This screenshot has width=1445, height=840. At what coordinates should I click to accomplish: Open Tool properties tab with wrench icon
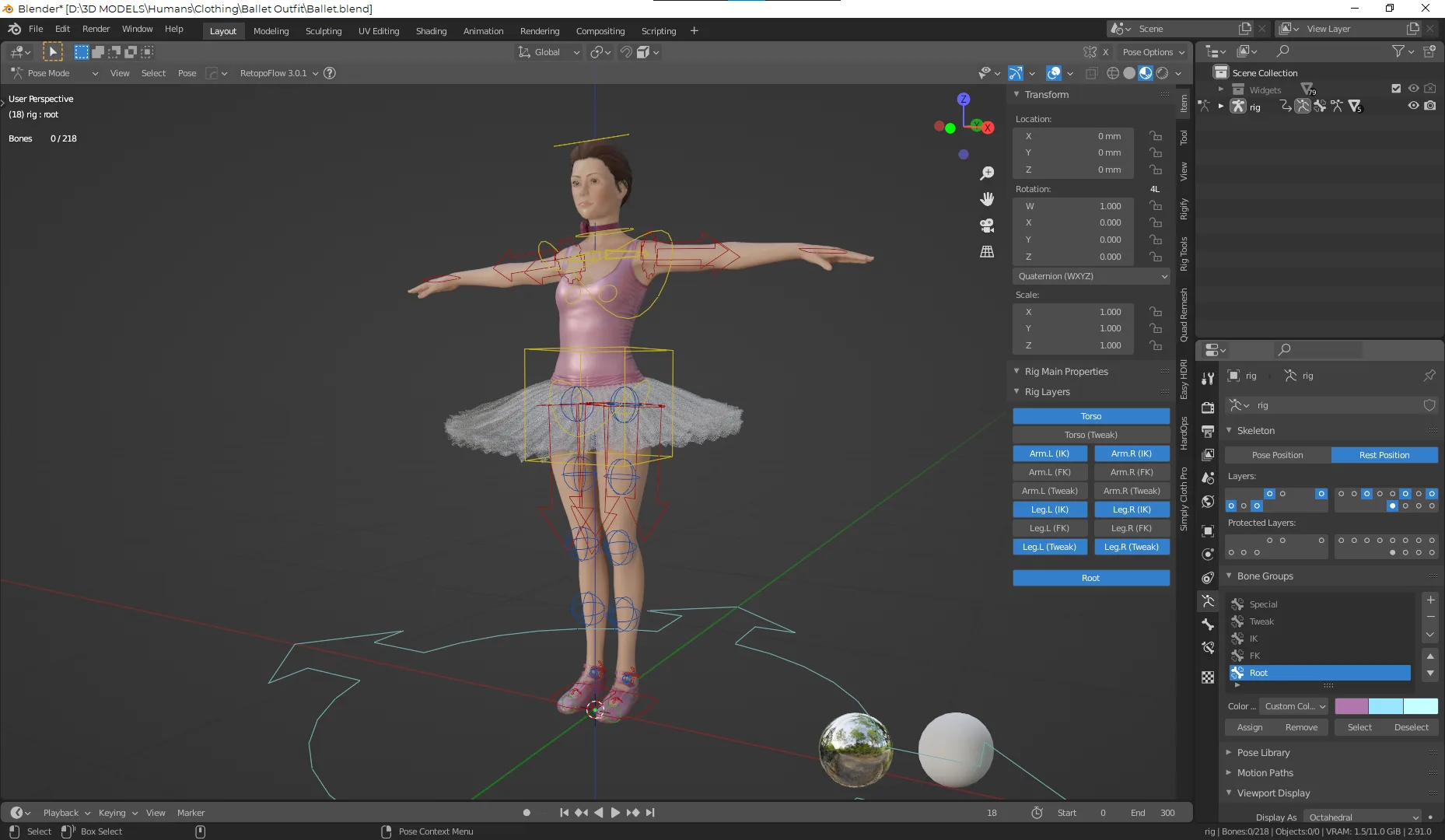tap(1208, 379)
